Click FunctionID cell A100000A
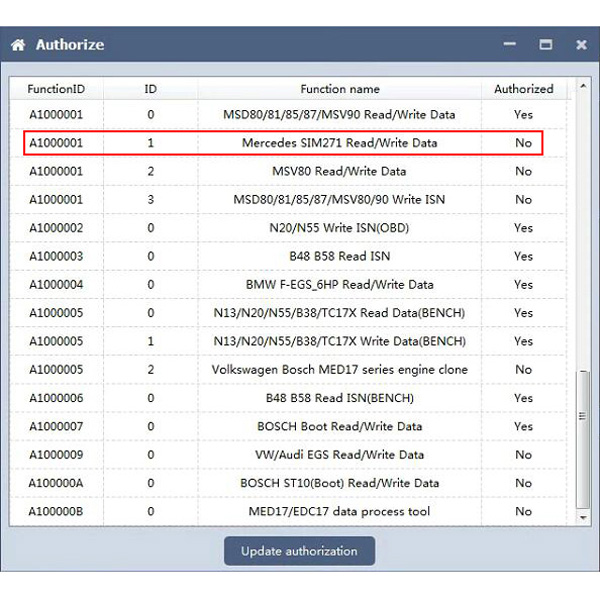 pyautogui.click(x=56, y=483)
